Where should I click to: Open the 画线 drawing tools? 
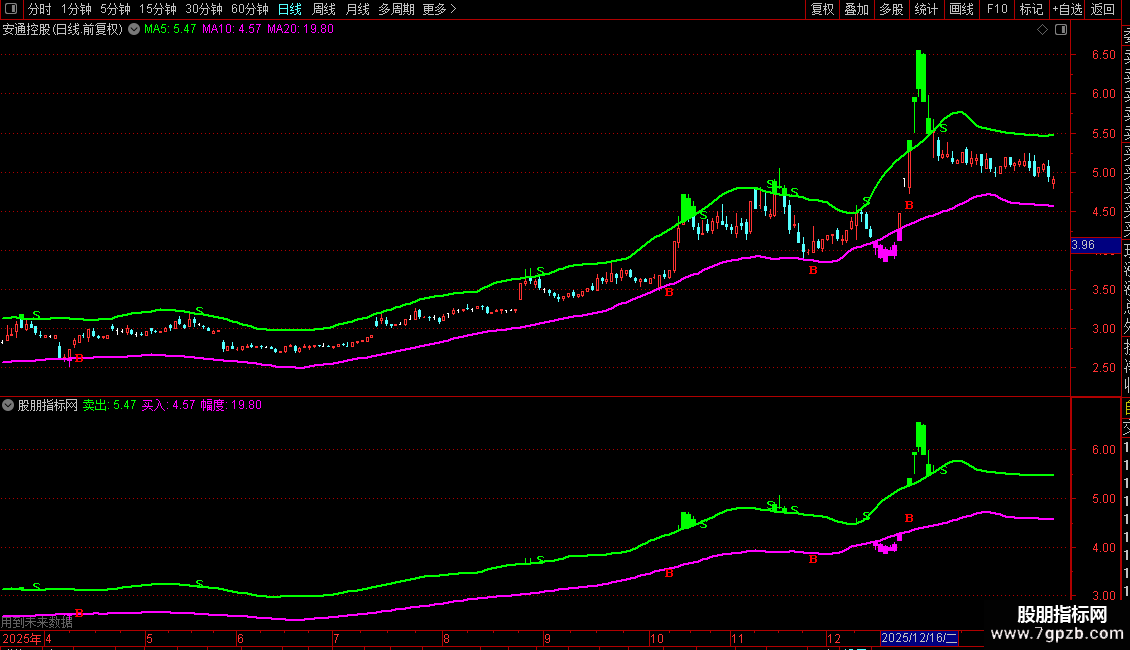tap(961, 9)
